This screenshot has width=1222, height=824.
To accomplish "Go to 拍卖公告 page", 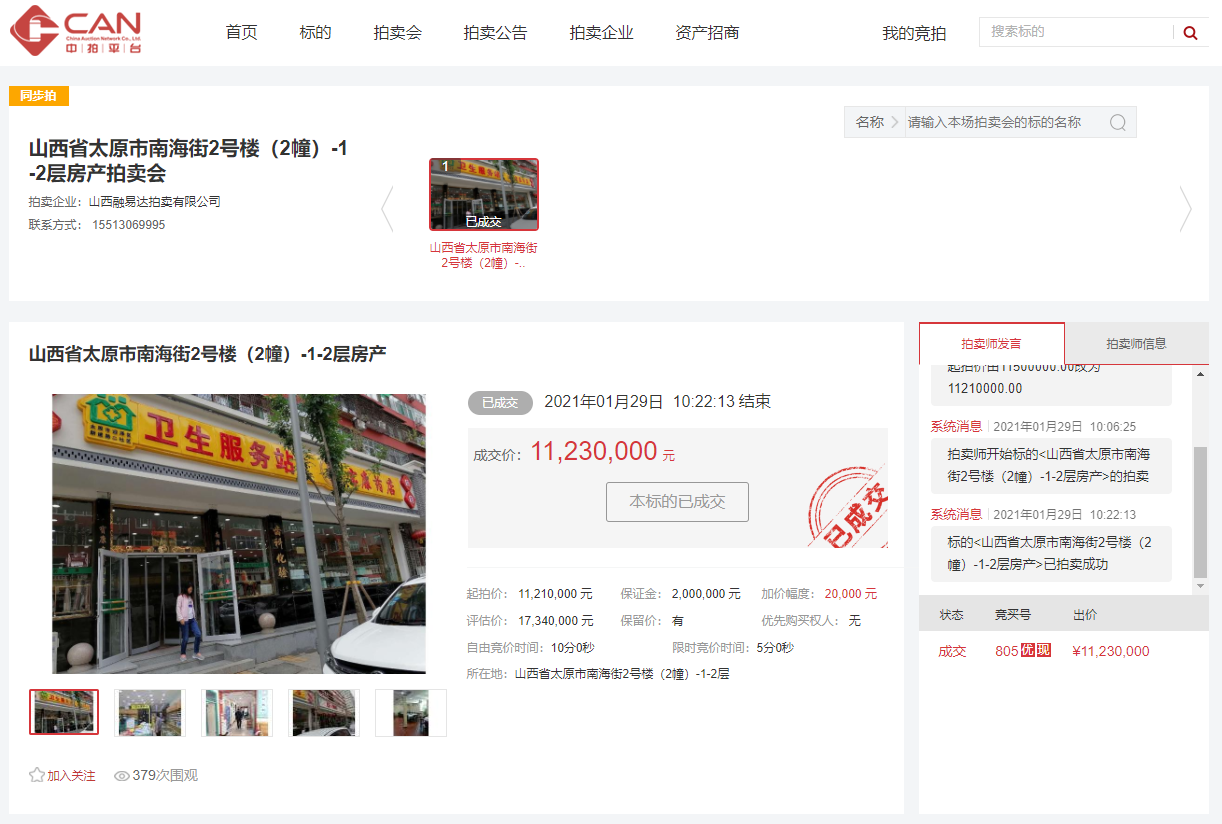I will pyautogui.click(x=495, y=32).
